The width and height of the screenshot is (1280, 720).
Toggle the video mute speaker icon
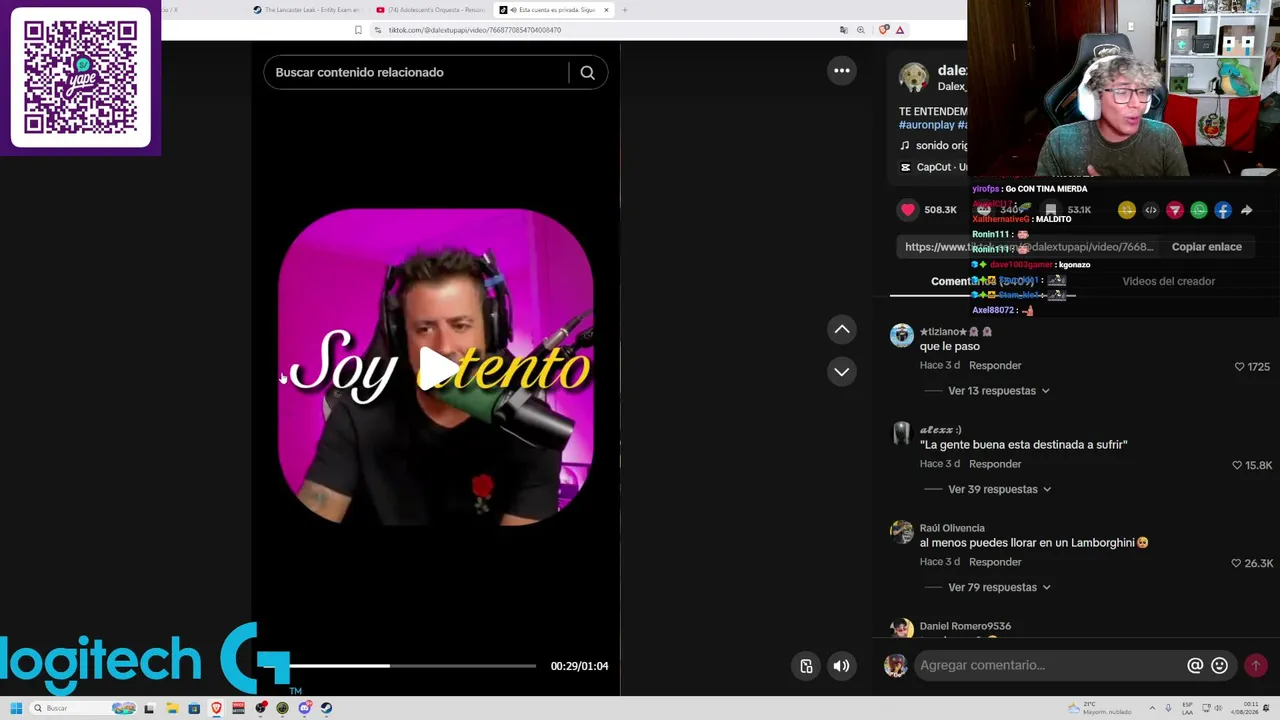click(842, 666)
